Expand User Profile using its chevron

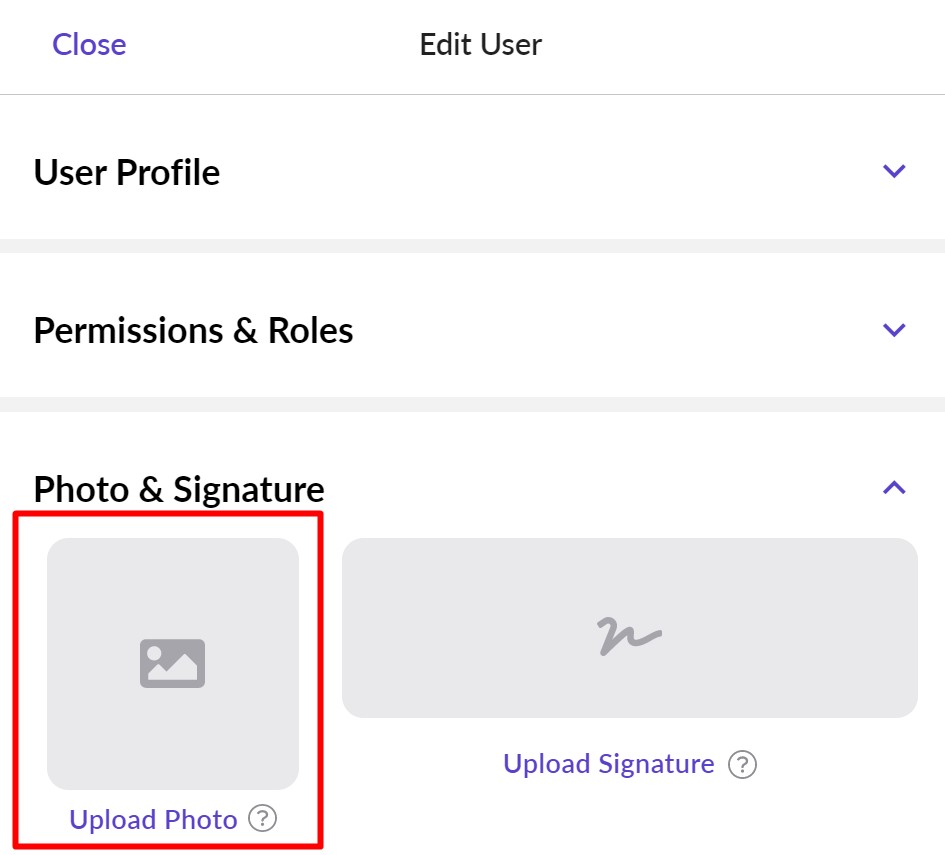tap(894, 171)
